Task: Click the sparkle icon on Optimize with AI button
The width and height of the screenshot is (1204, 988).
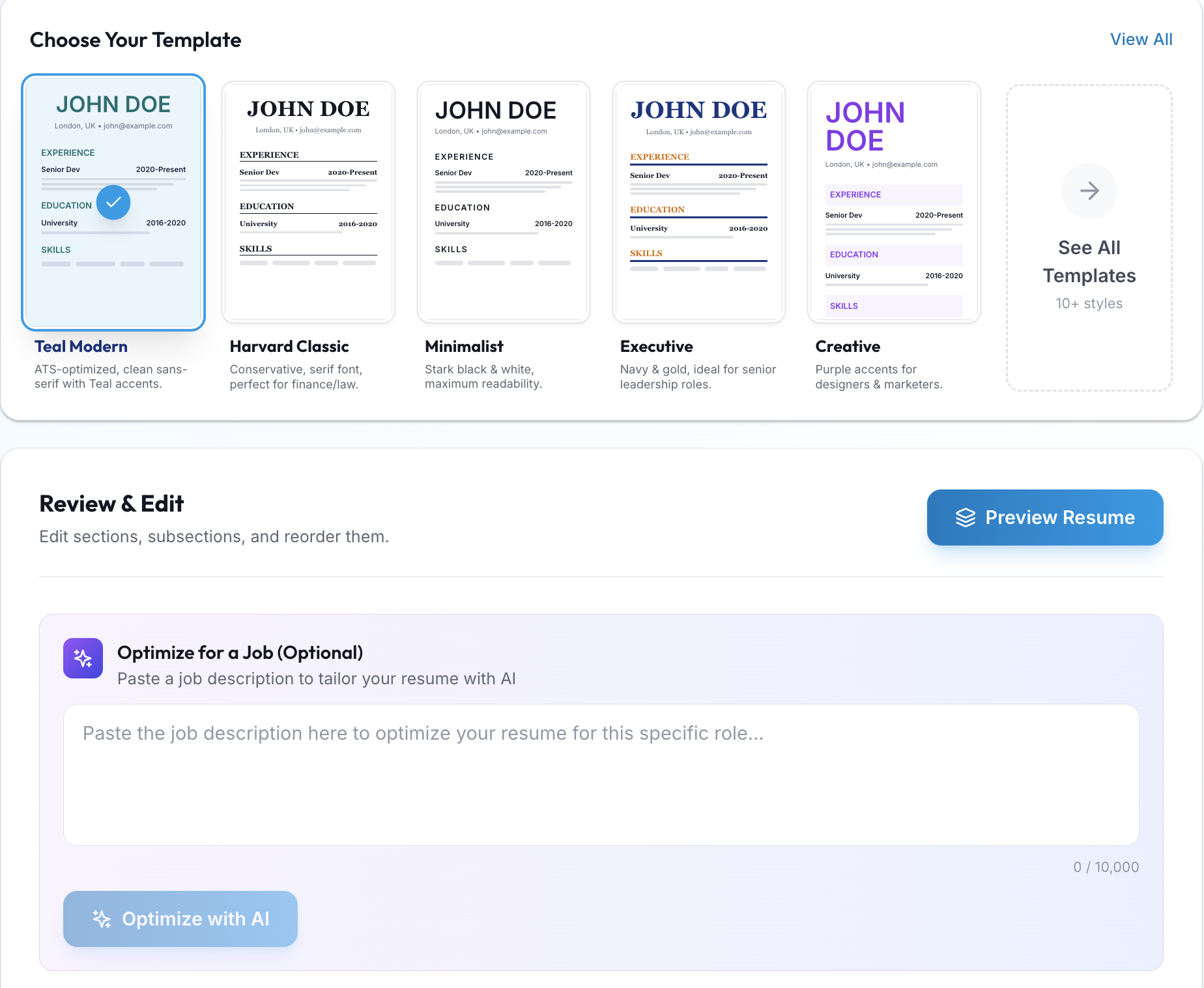Action: (x=102, y=919)
